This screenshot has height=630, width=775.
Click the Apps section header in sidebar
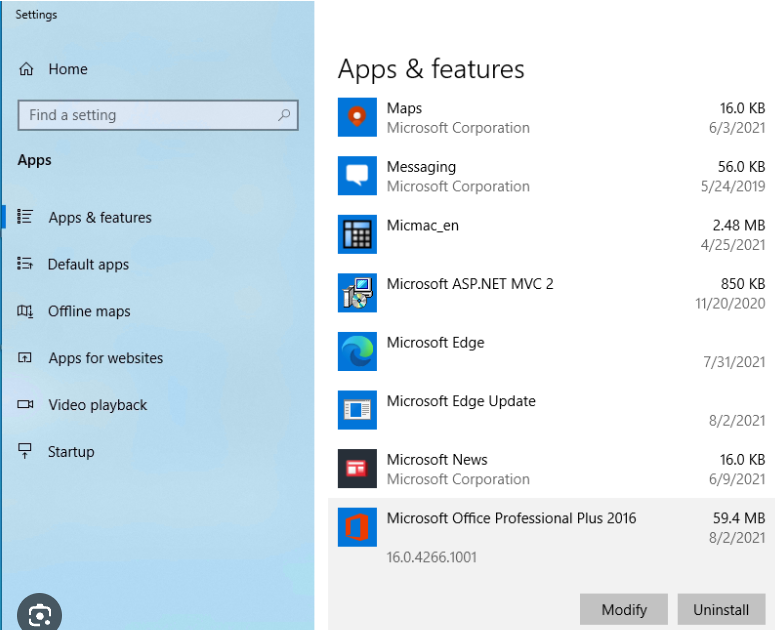35,160
